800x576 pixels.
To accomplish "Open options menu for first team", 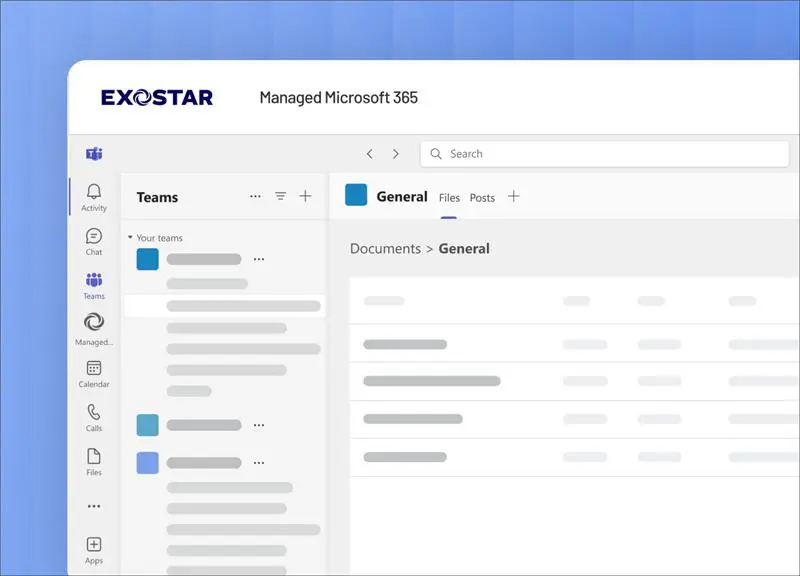I will click(x=259, y=258).
